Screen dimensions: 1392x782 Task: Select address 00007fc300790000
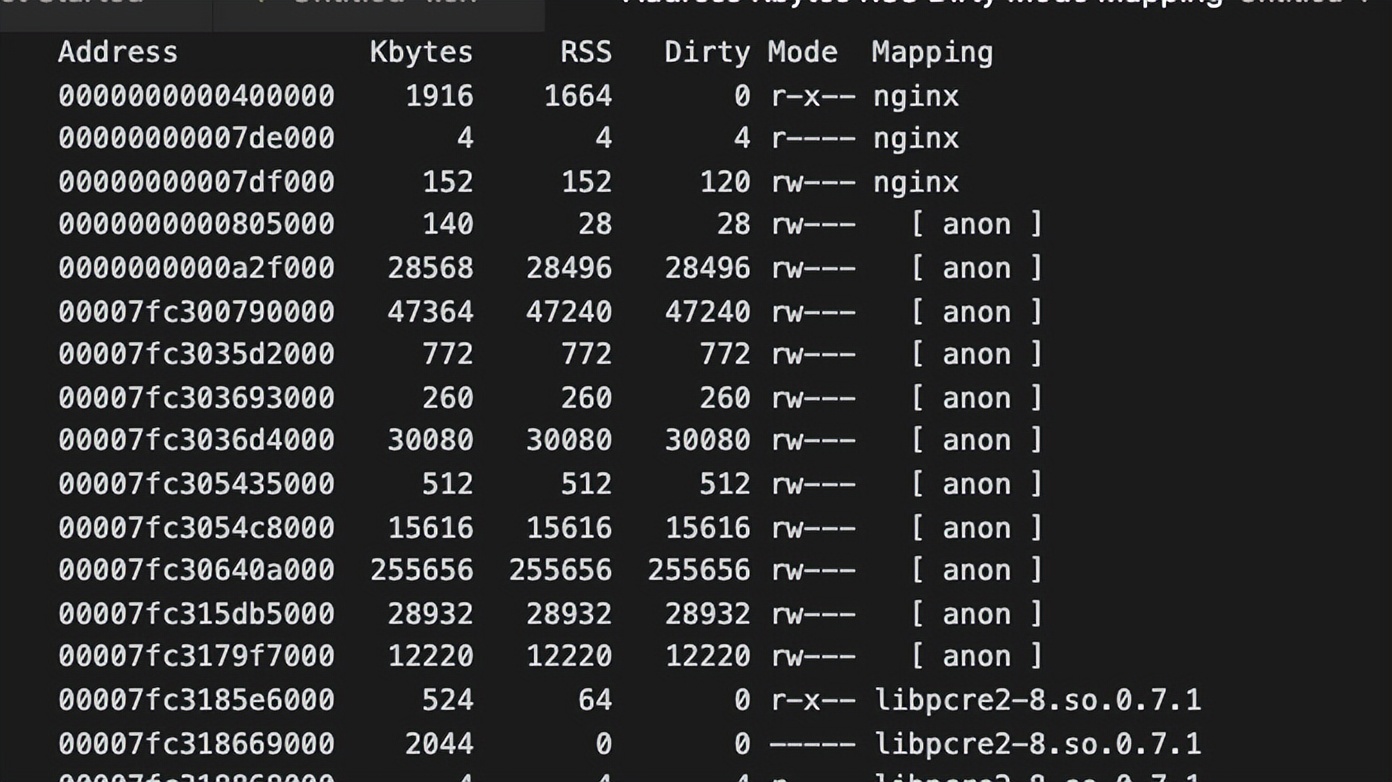pos(196,312)
